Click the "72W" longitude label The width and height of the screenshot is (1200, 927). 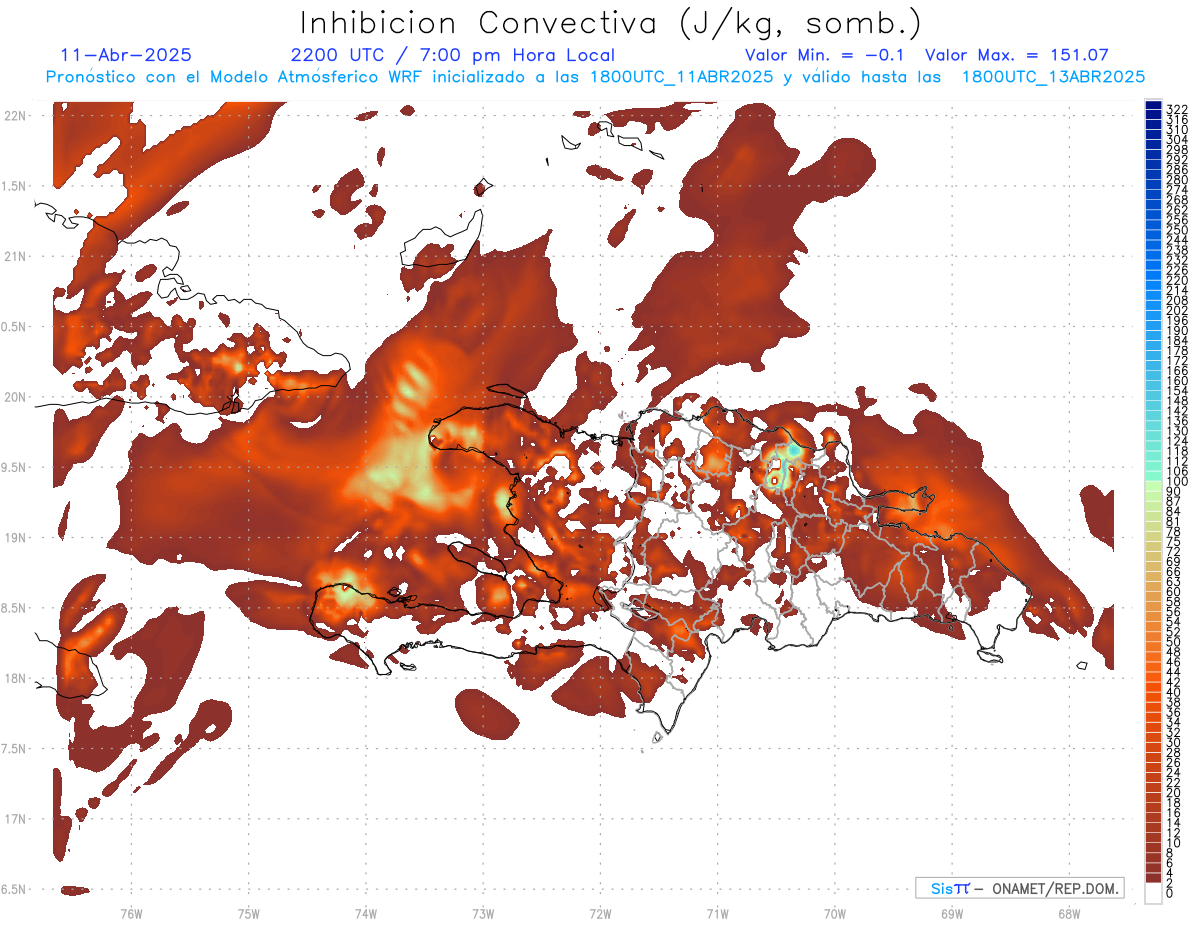(600, 913)
